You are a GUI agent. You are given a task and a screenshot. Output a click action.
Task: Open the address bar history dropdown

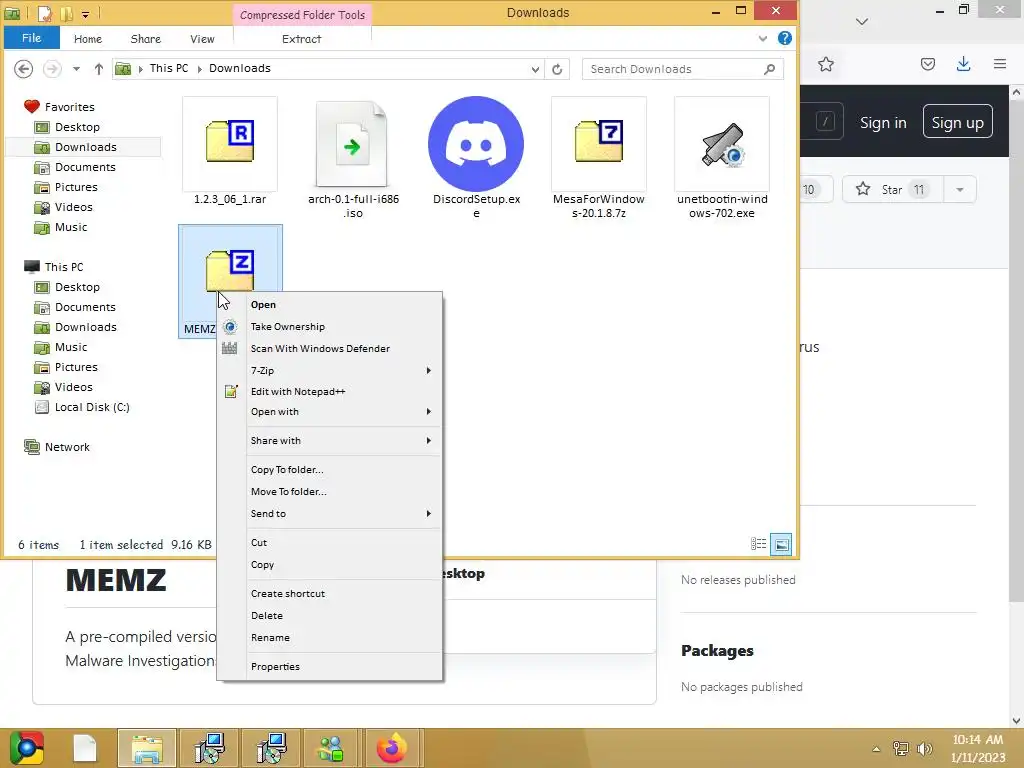(x=535, y=69)
